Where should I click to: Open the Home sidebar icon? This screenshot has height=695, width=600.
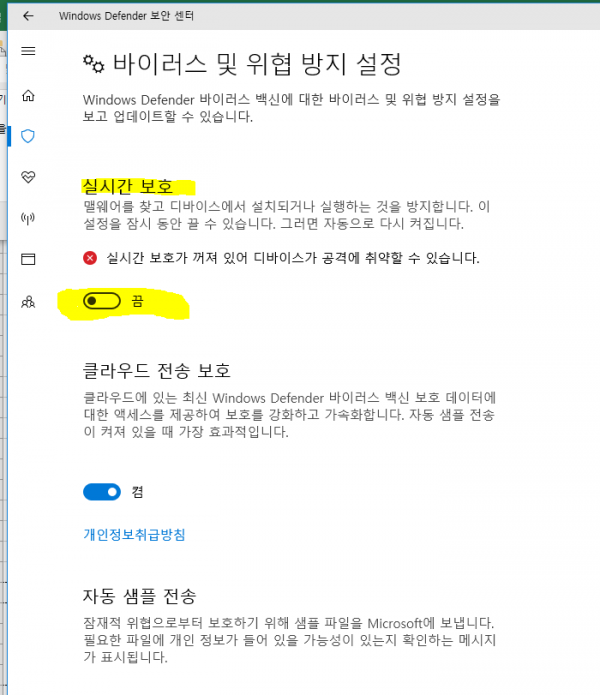(28, 95)
